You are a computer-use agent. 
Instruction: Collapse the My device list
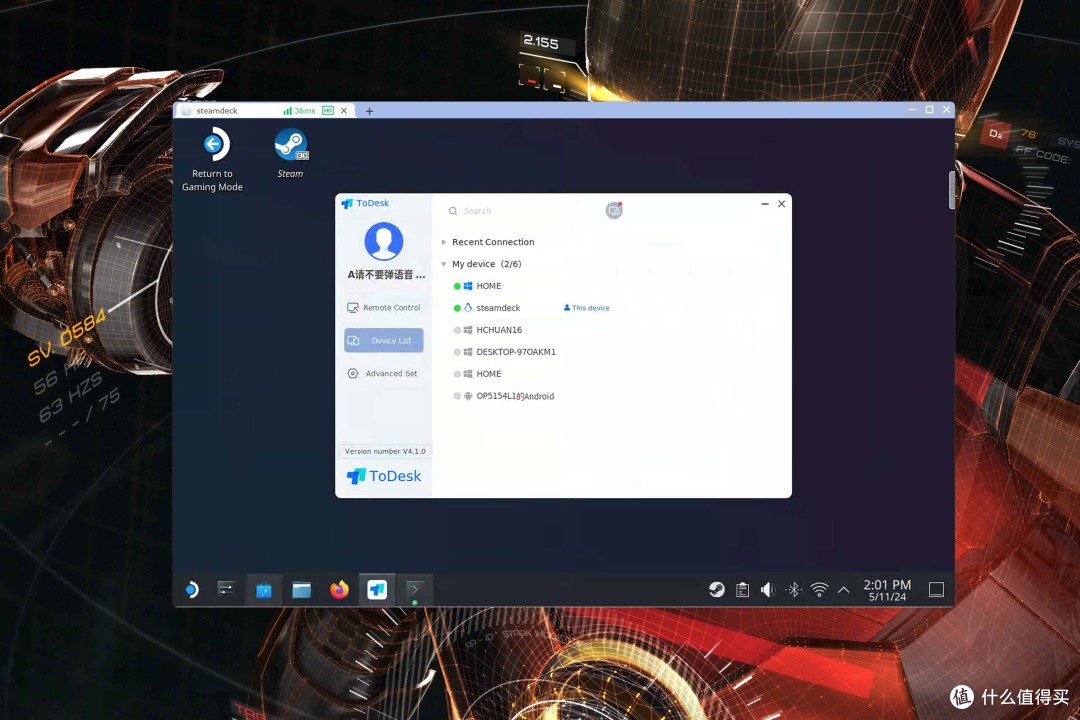point(444,264)
